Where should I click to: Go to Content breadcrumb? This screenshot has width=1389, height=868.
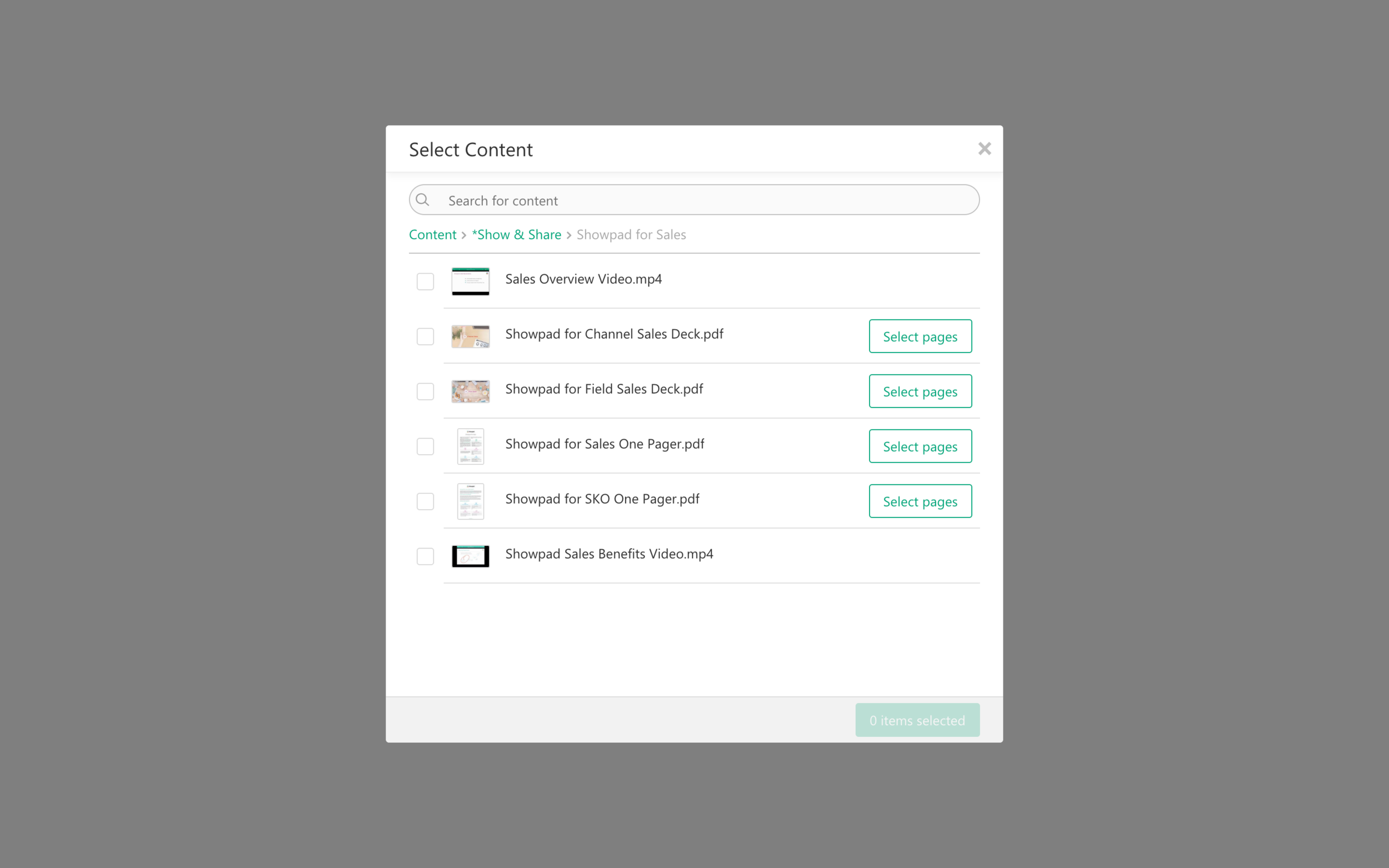point(432,235)
